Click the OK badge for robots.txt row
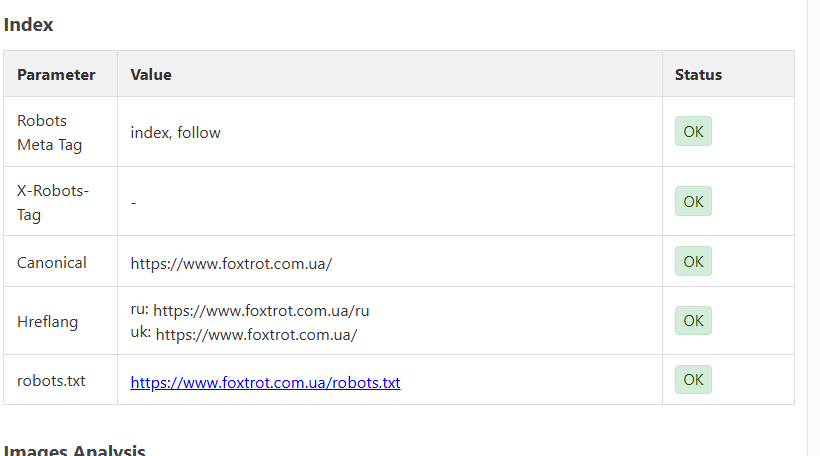This screenshot has width=820, height=456. pos(693,380)
